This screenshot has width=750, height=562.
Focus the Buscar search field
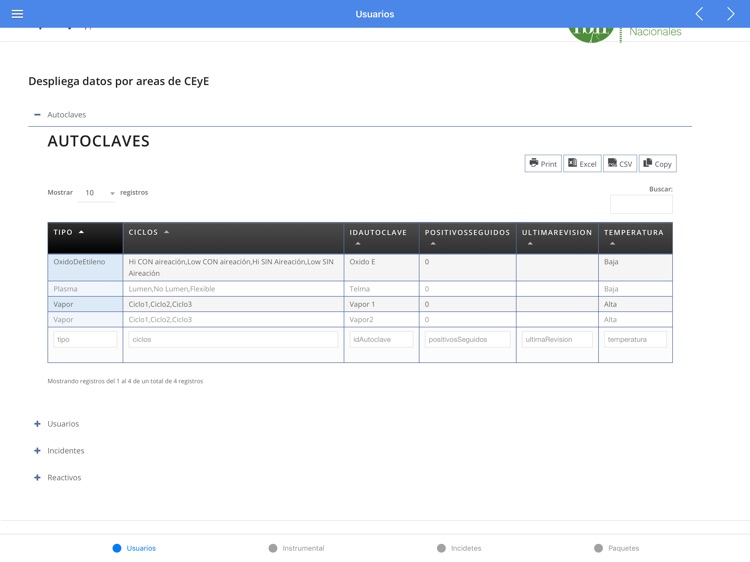point(641,204)
